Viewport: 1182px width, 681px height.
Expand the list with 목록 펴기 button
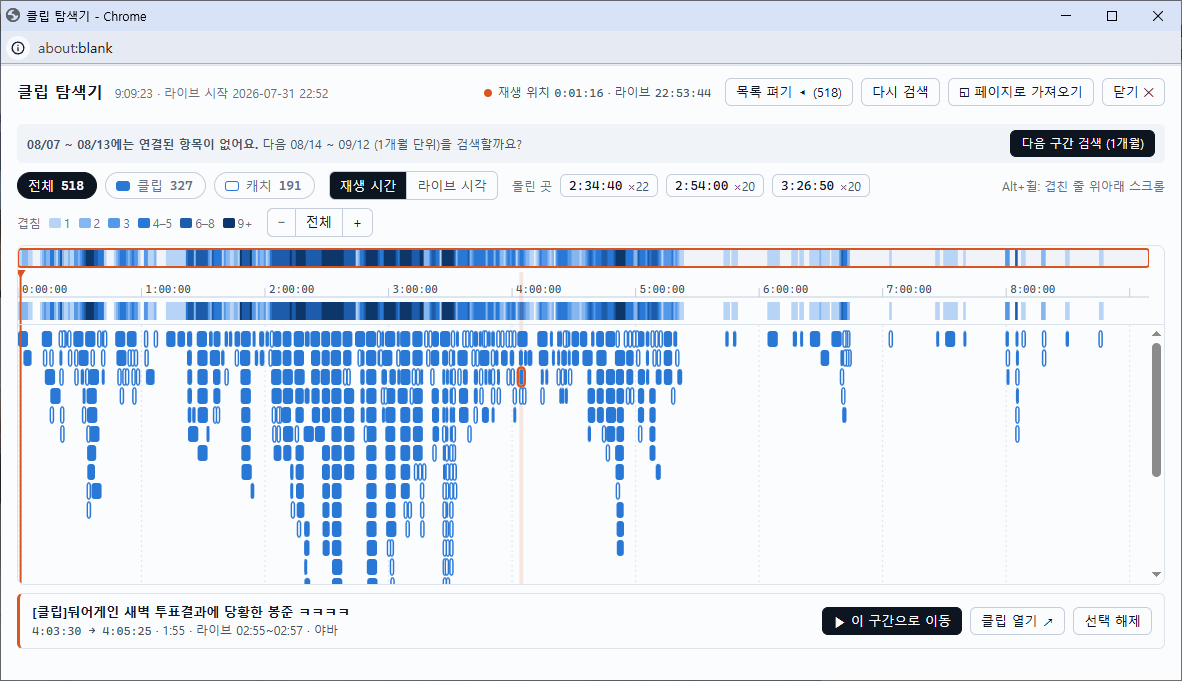[x=789, y=92]
